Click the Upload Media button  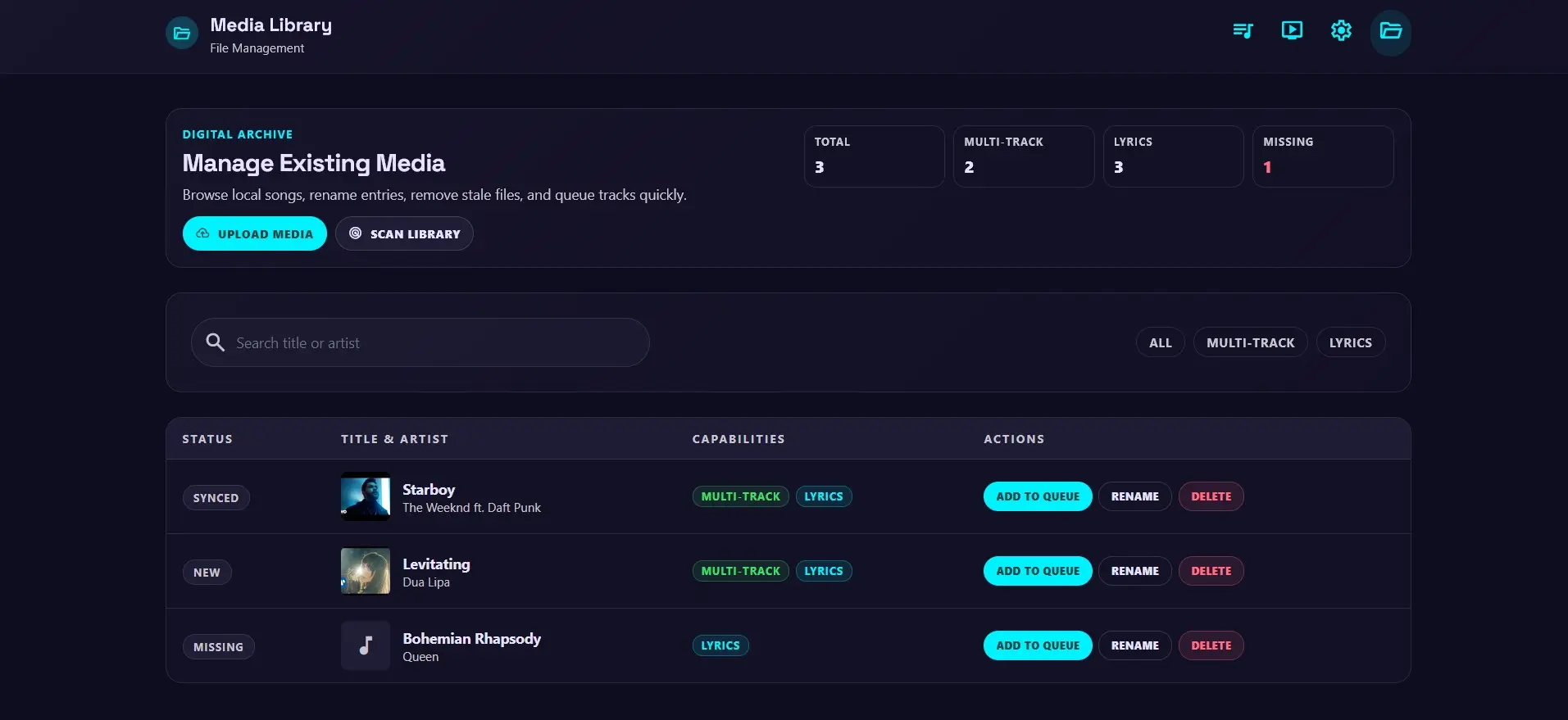coord(255,233)
